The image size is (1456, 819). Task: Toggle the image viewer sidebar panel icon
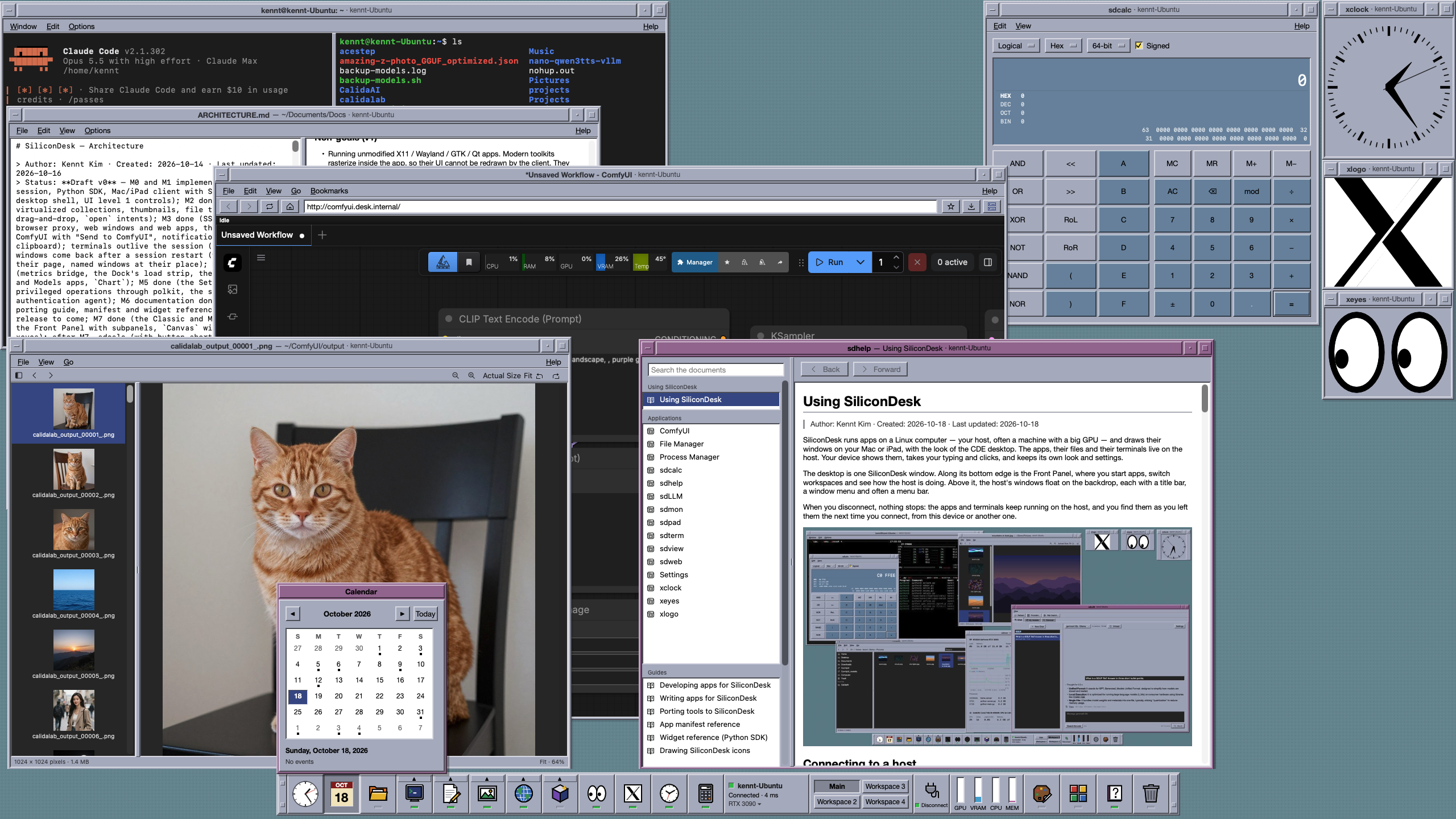click(x=19, y=375)
